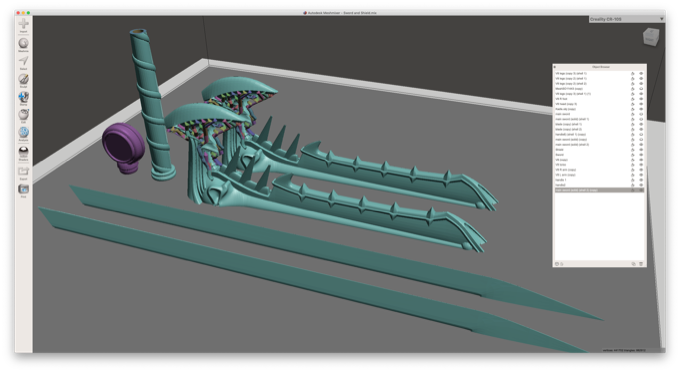The width and height of the screenshot is (680, 372).
Task: Click the trash delete button in Object Browser
Action: click(x=641, y=264)
